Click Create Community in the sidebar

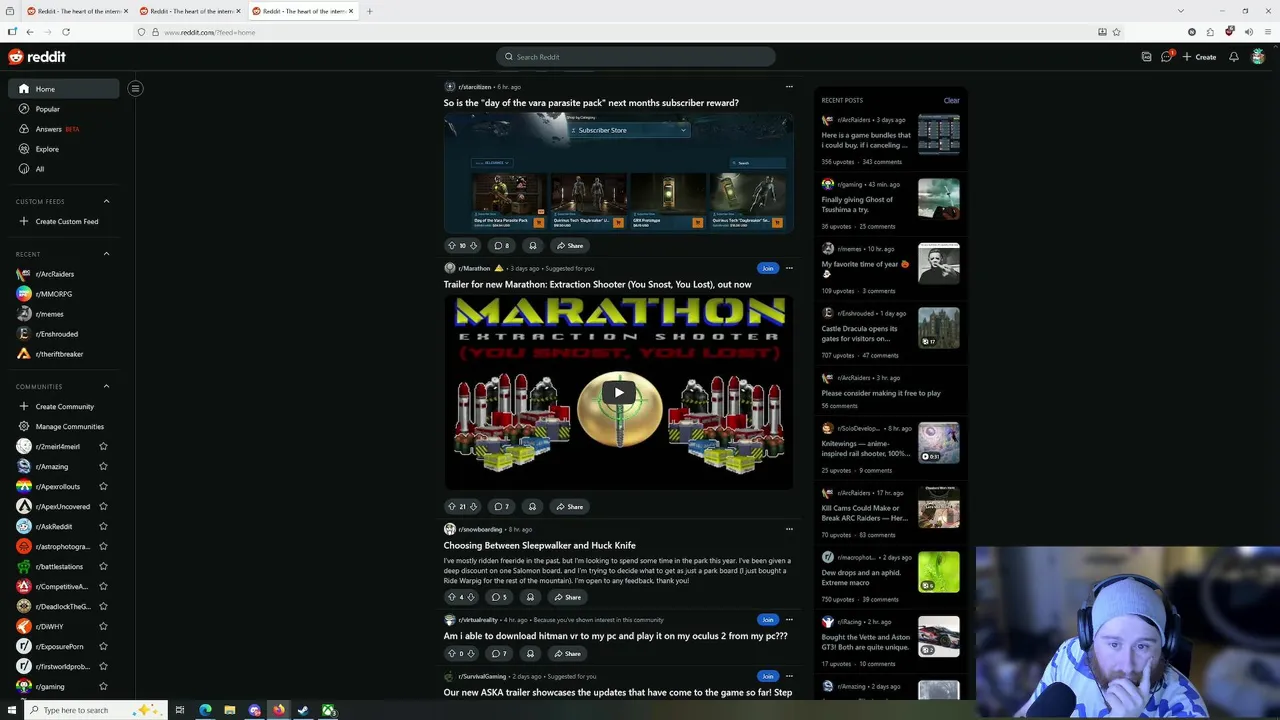(64, 407)
